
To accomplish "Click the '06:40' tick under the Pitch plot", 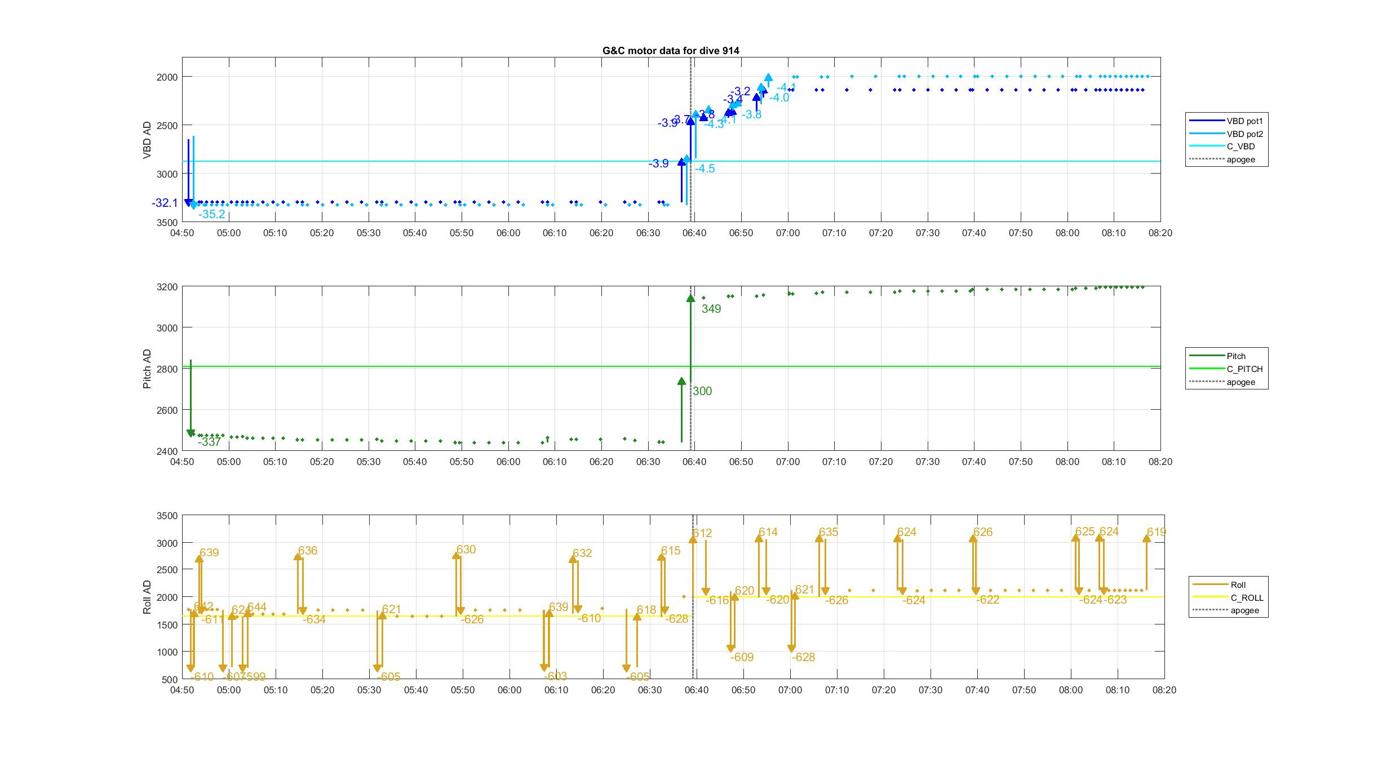I will point(694,462).
